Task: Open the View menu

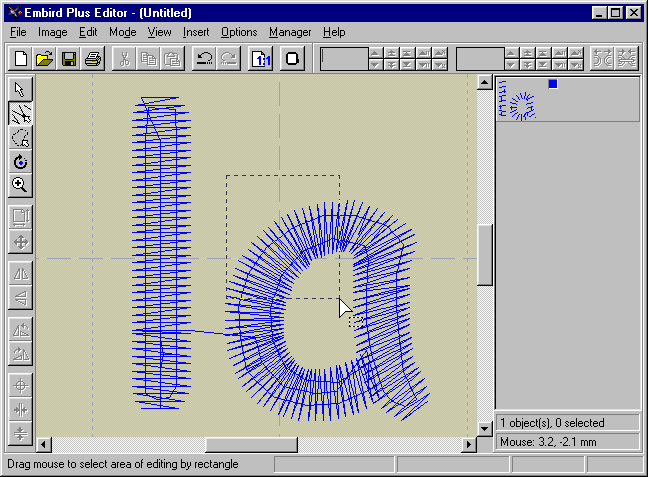Action: tap(160, 32)
